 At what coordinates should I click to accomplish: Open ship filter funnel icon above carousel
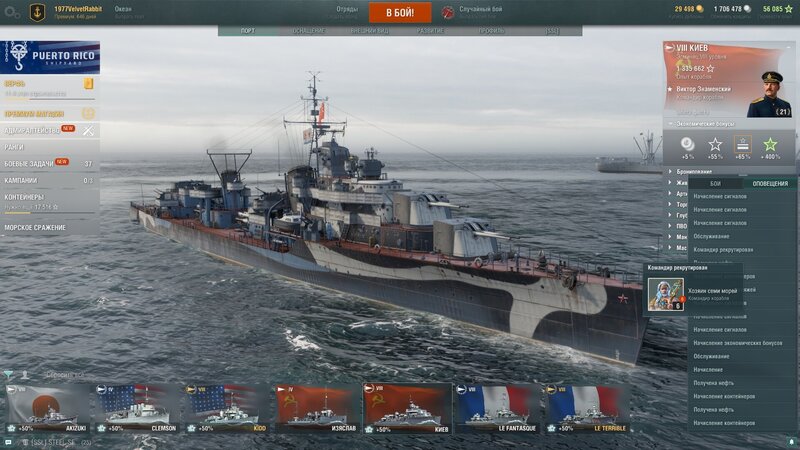click(9, 375)
